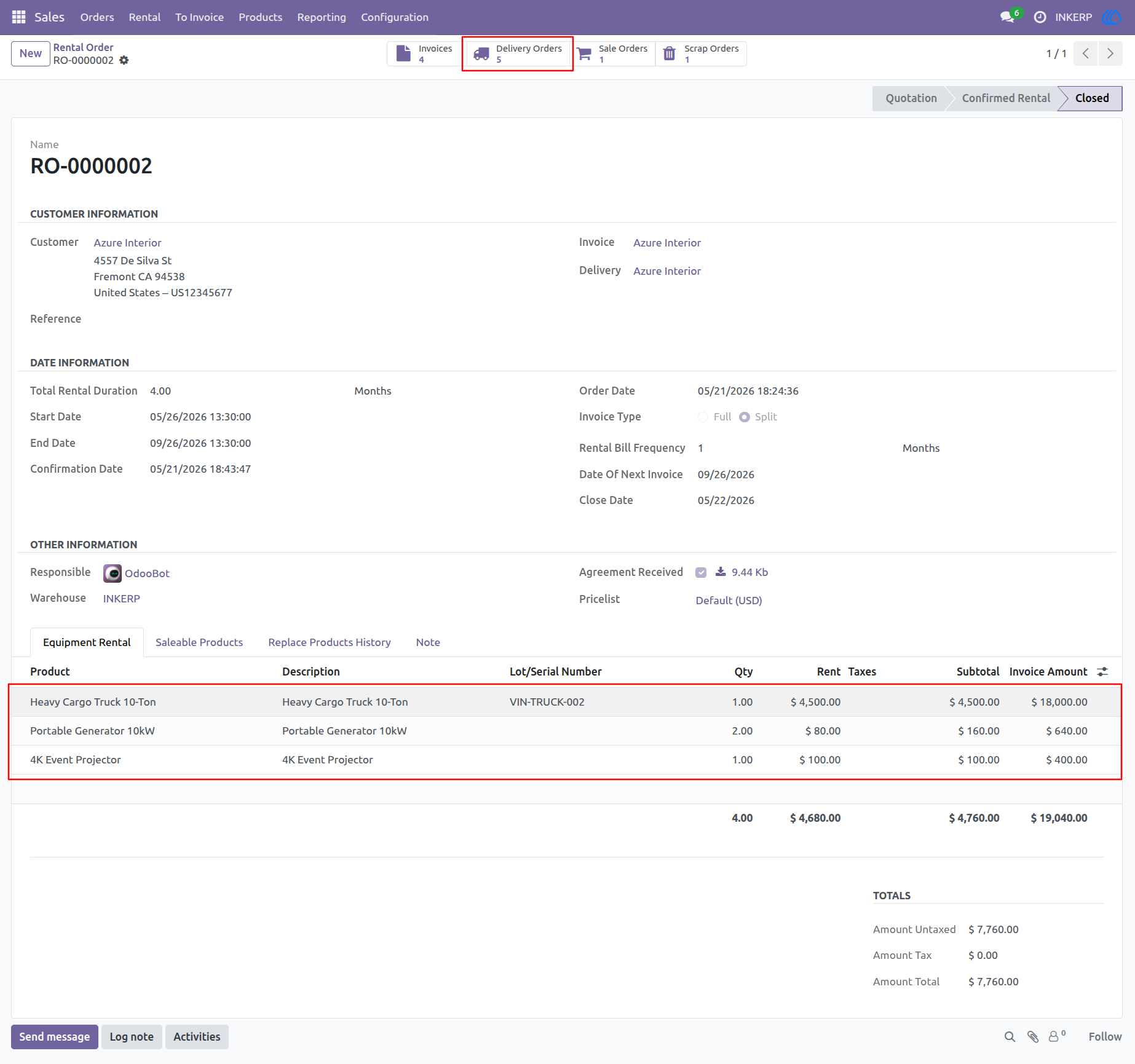Image resolution: width=1135 pixels, height=1064 pixels.
Task: Click Follow button
Action: click(x=1105, y=1037)
